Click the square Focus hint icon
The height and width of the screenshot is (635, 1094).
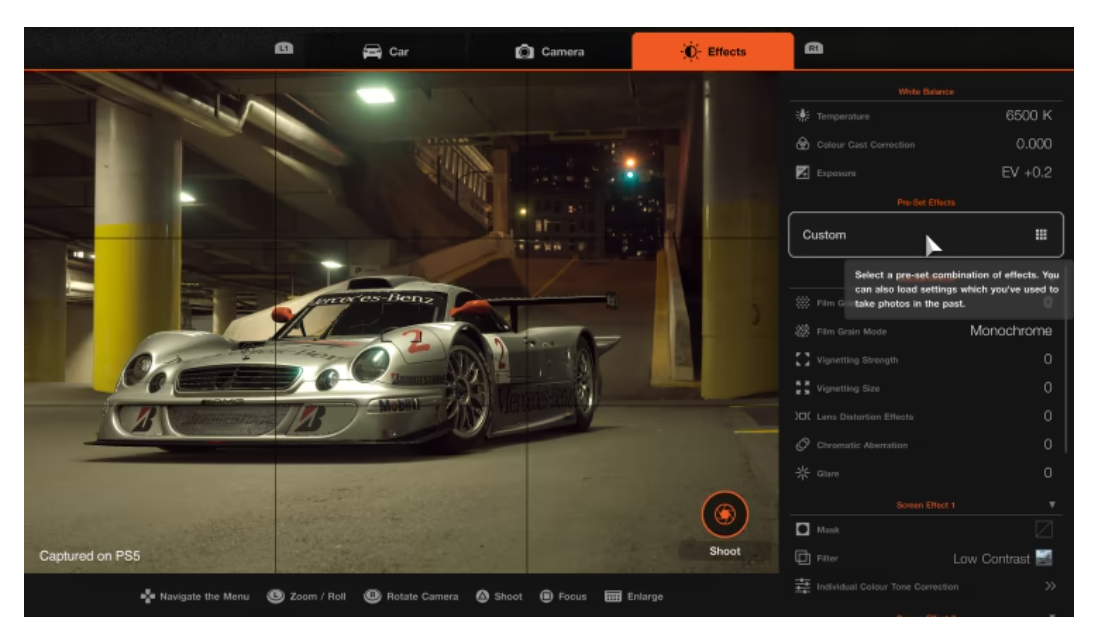click(546, 596)
